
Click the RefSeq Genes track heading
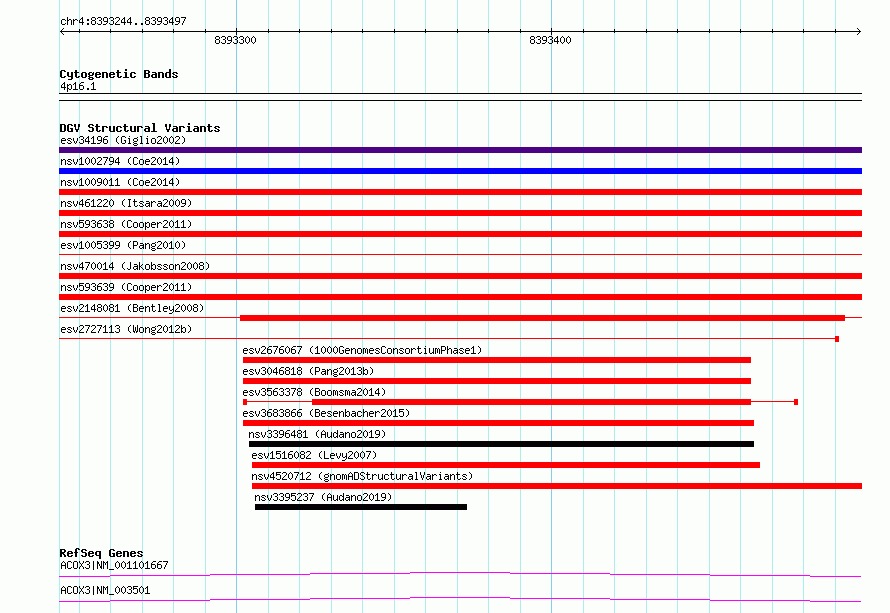pyautogui.click(x=101, y=553)
